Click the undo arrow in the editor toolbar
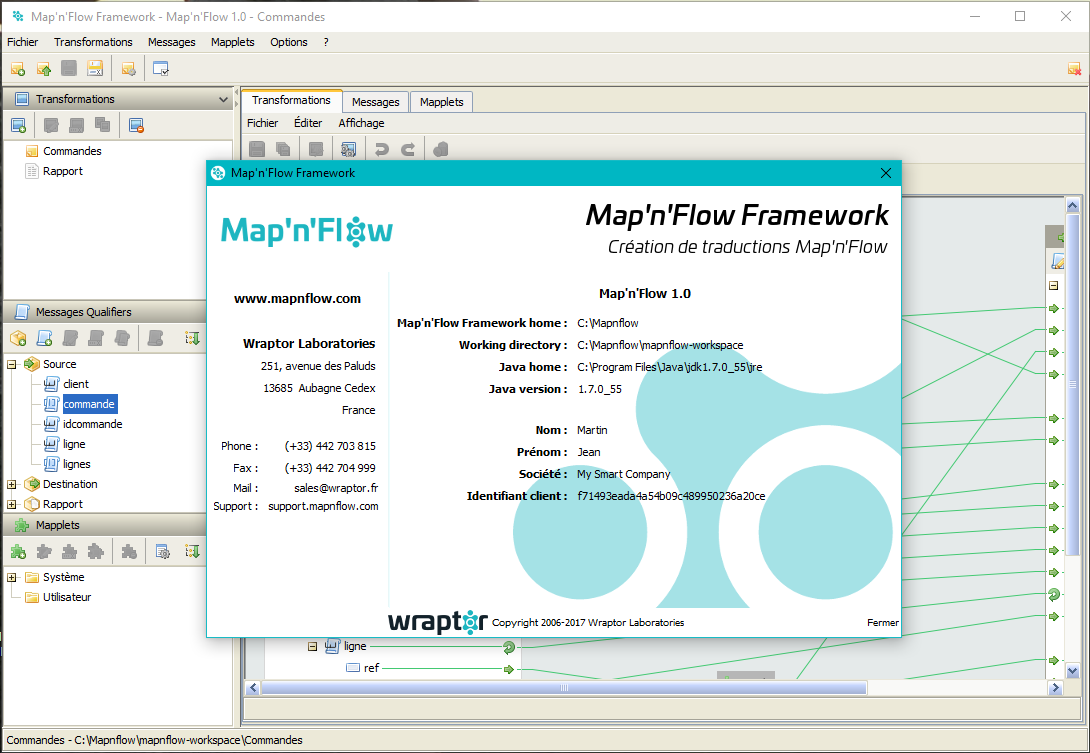 382,149
